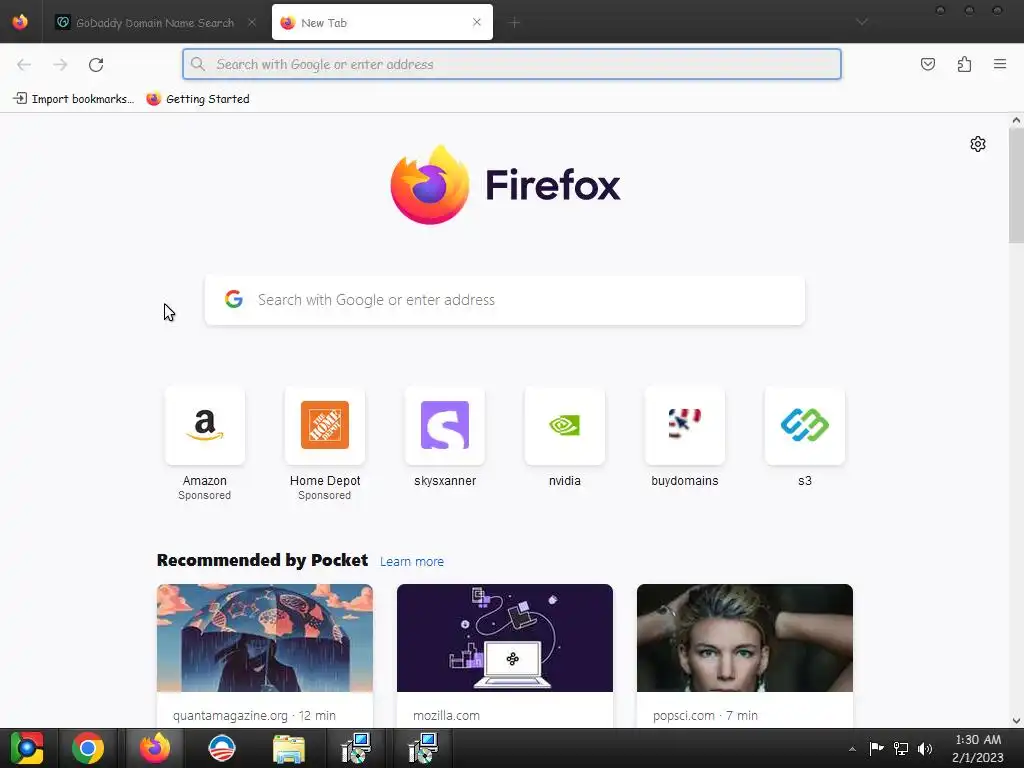Viewport: 1024px width, 768px height.
Task: Open the Getting Started bookmark
Action: 198,99
